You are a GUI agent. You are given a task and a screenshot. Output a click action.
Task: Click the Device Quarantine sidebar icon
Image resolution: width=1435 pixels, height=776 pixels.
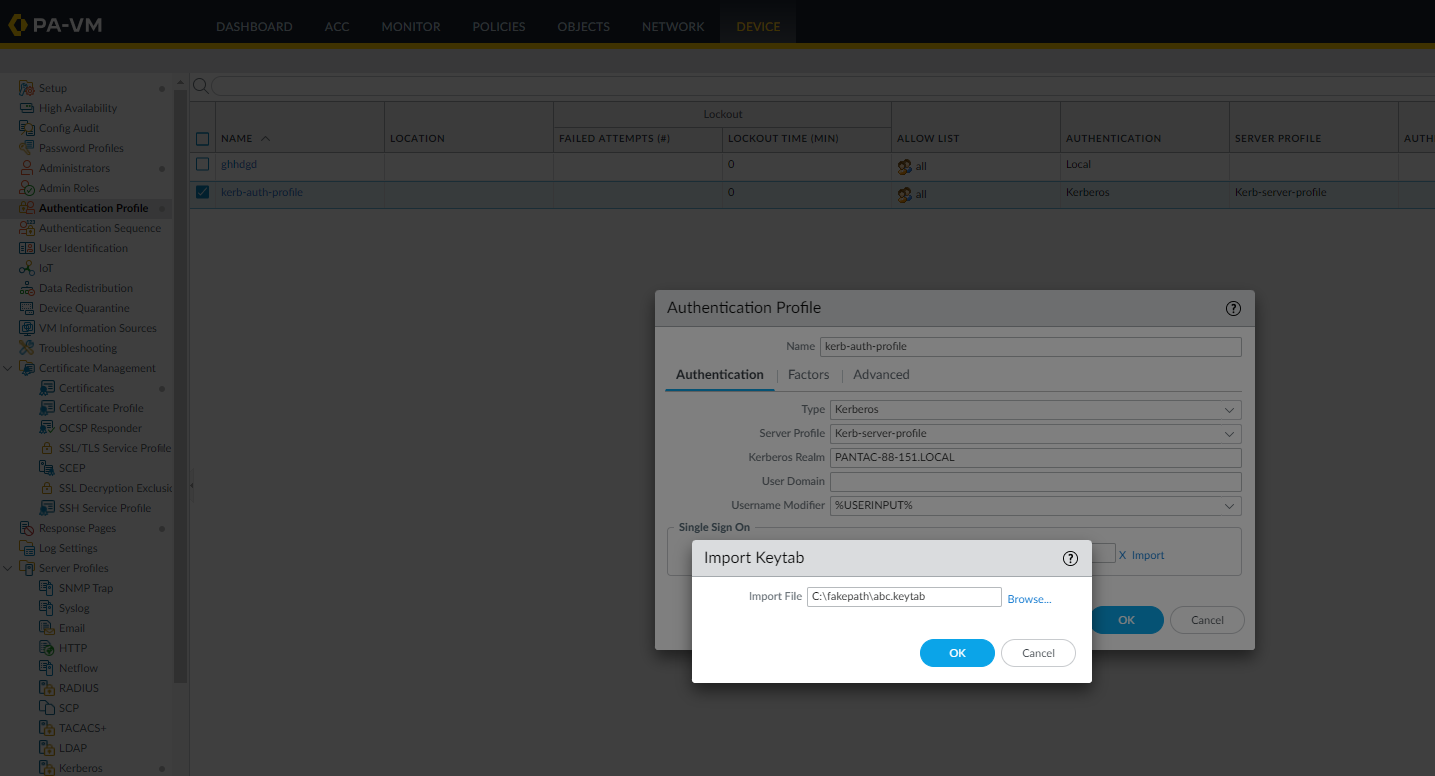click(x=27, y=308)
